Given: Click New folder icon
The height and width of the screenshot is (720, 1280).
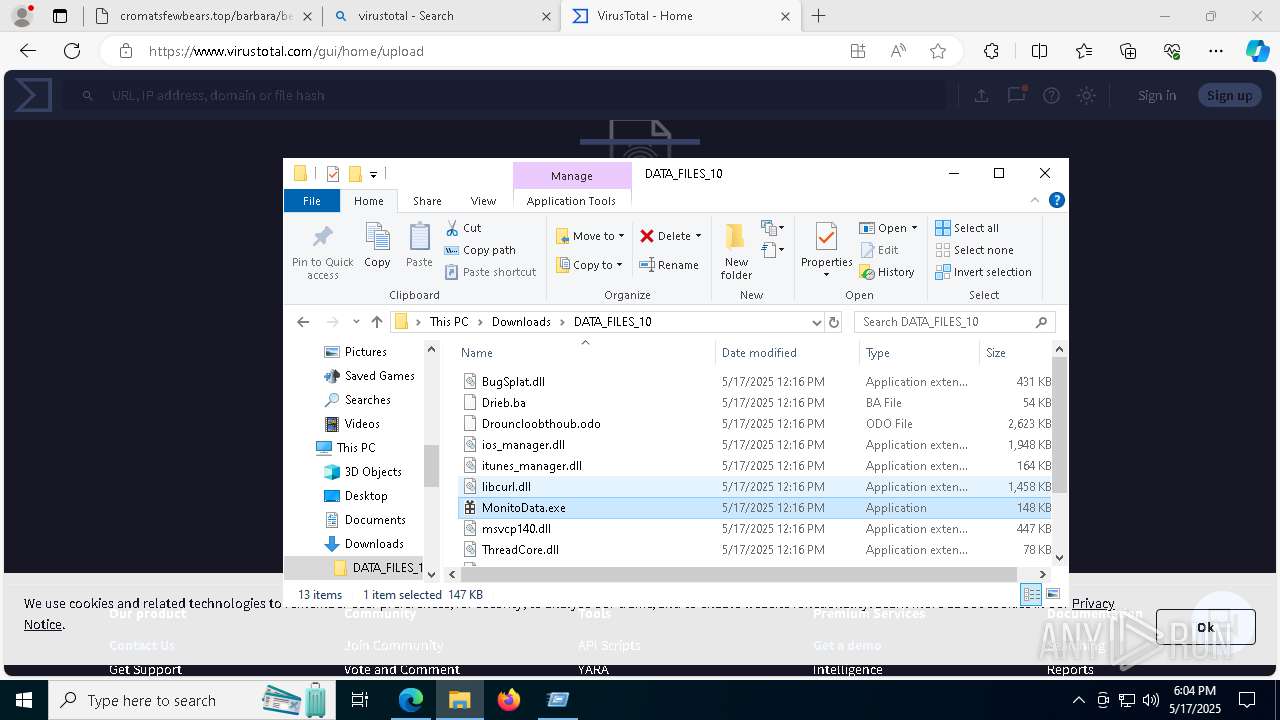Looking at the screenshot, I should click(736, 237).
